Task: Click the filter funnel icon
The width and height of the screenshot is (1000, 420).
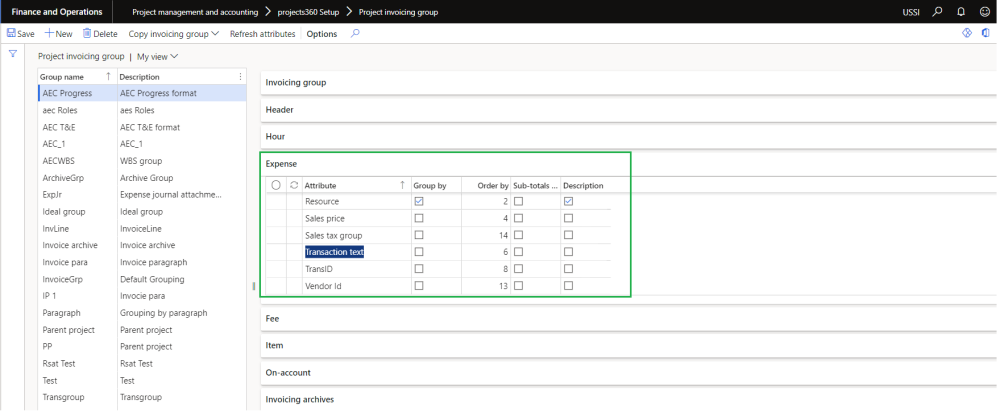Action: tap(12, 54)
